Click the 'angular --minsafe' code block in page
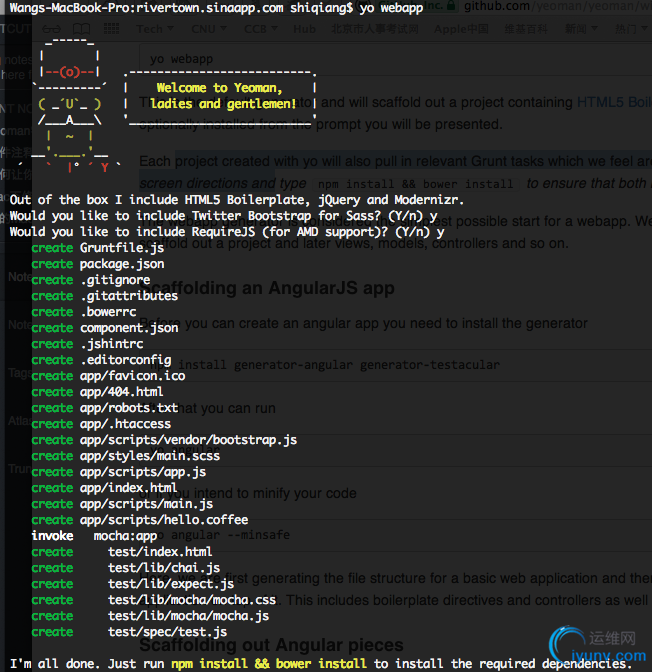Viewport: 652px width, 672px height. click(395, 535)
